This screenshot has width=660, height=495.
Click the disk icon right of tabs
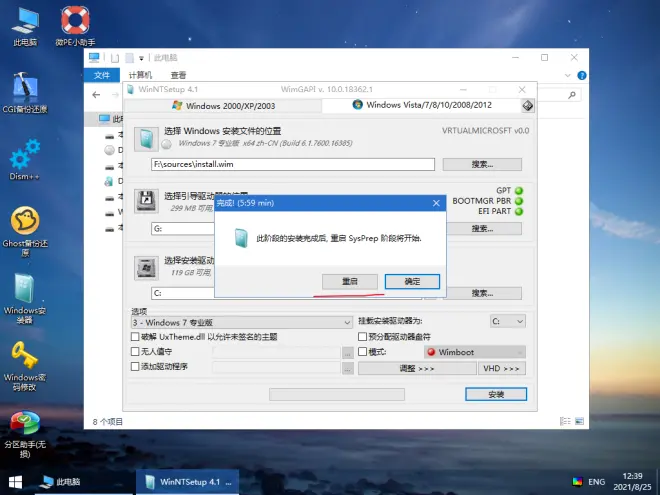pos(528,106)
